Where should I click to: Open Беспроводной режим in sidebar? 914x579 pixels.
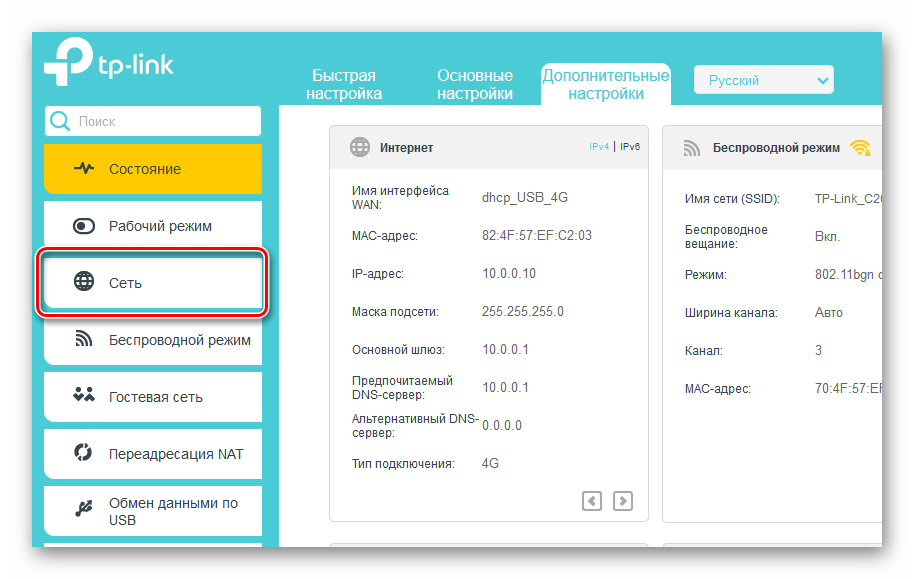coord(153,340)
